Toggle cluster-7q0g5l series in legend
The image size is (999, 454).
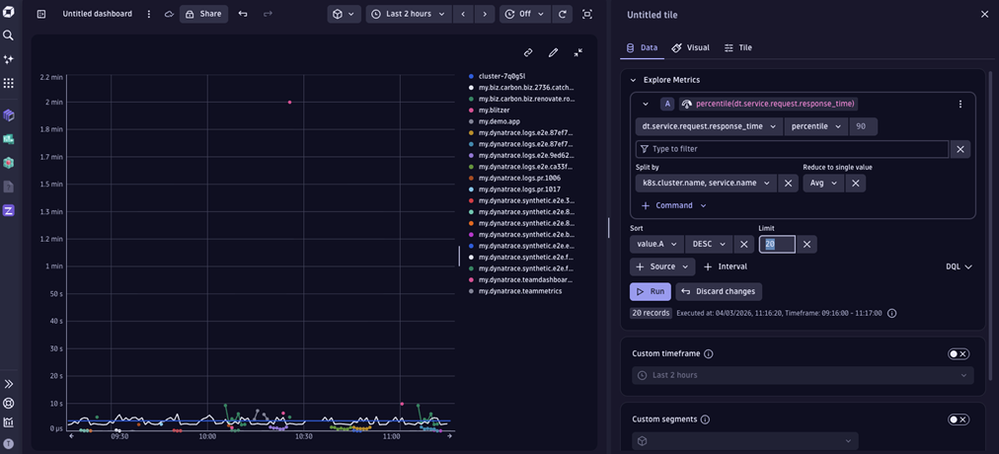click(497, 76)
